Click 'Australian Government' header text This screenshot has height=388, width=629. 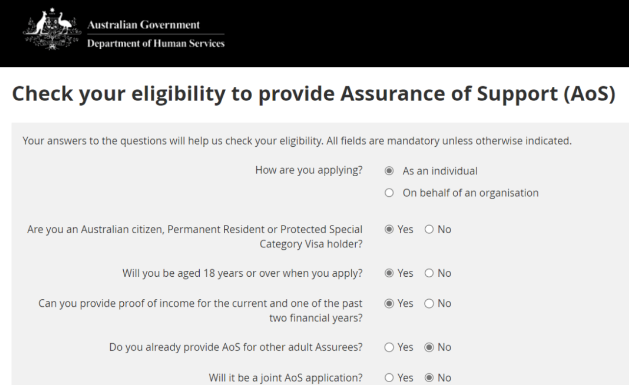tap(144, 25)
